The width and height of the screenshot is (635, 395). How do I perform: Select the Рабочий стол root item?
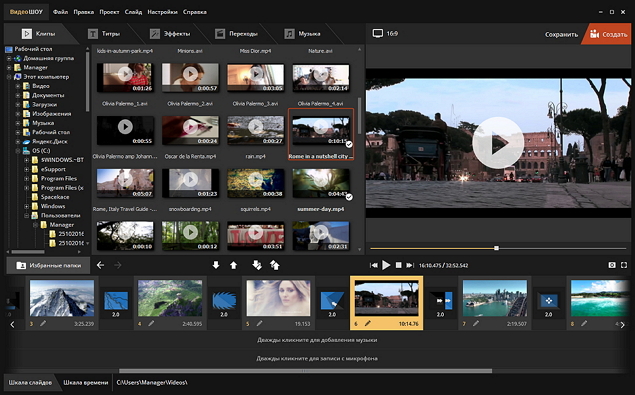29,49
